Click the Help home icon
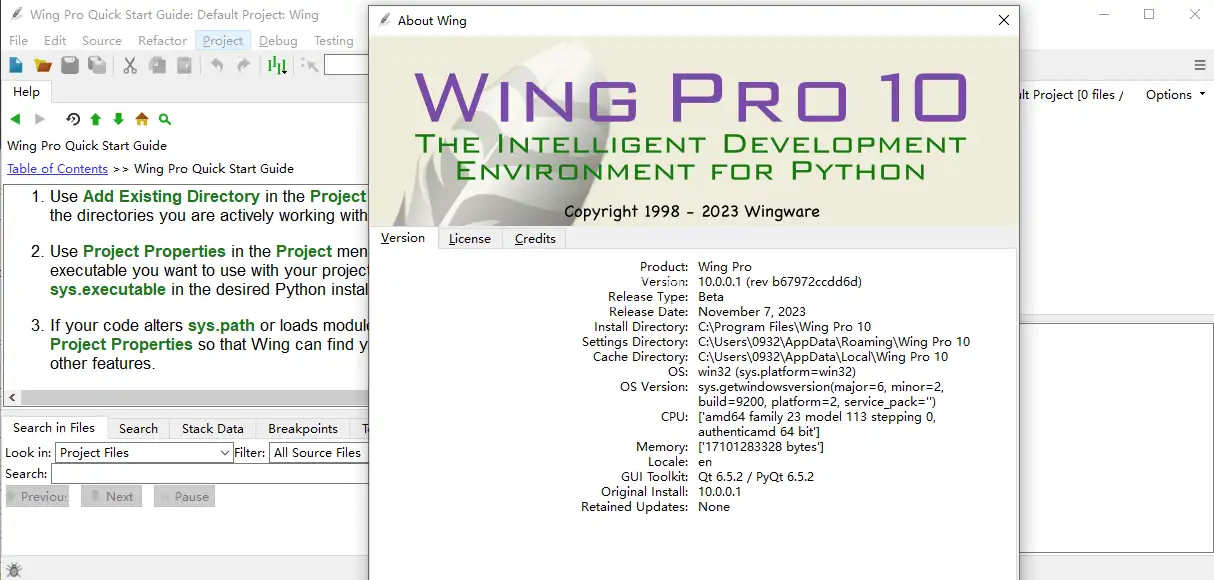This screenshot has width=1214, height=580. (142, 119)
